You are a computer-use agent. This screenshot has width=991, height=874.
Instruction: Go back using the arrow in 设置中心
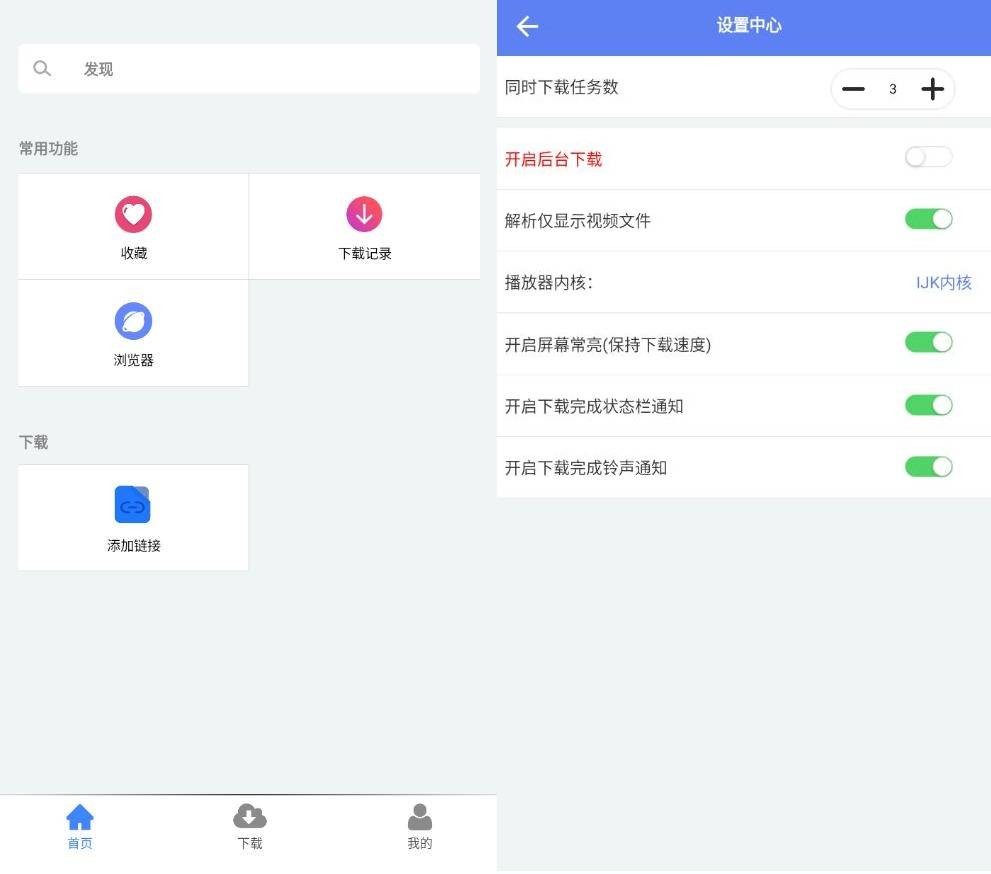(x=527, y=27)
